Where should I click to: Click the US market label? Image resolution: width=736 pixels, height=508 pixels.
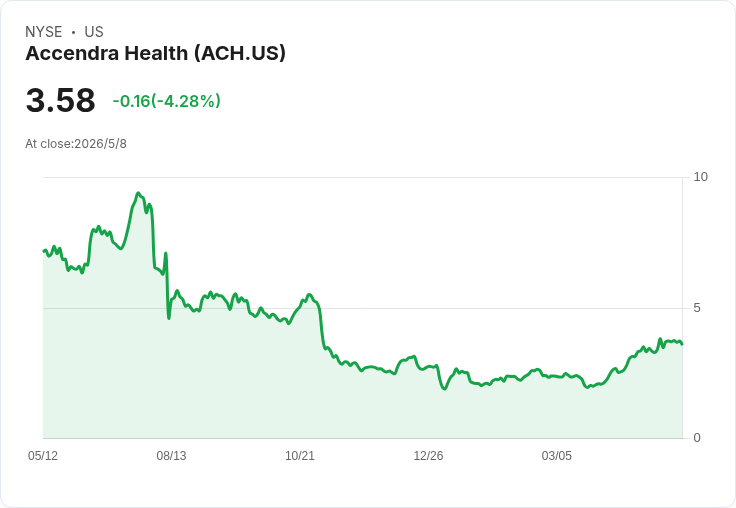pos(94,32)
